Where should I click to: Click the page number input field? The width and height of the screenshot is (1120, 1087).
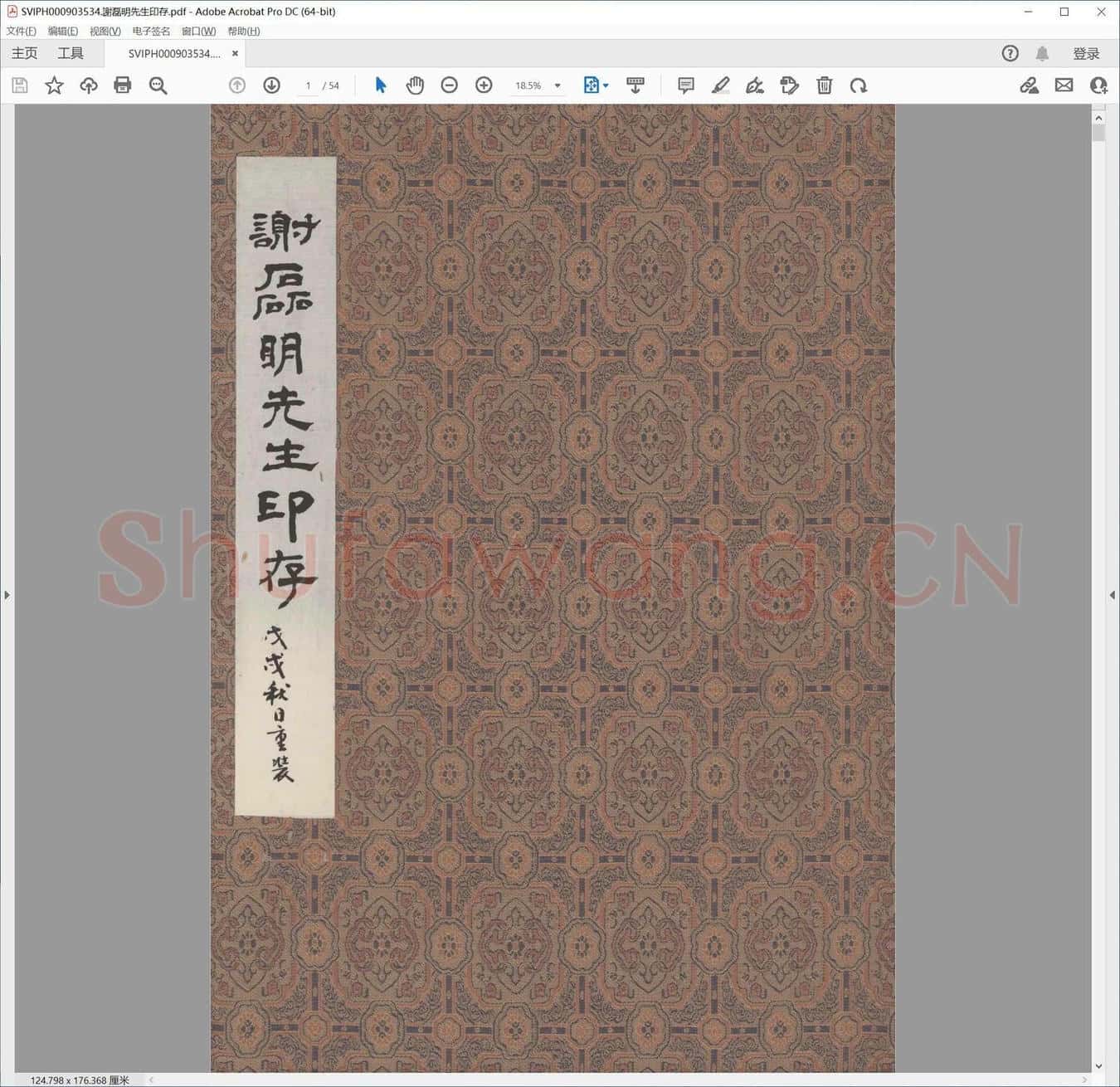(308, 85)
